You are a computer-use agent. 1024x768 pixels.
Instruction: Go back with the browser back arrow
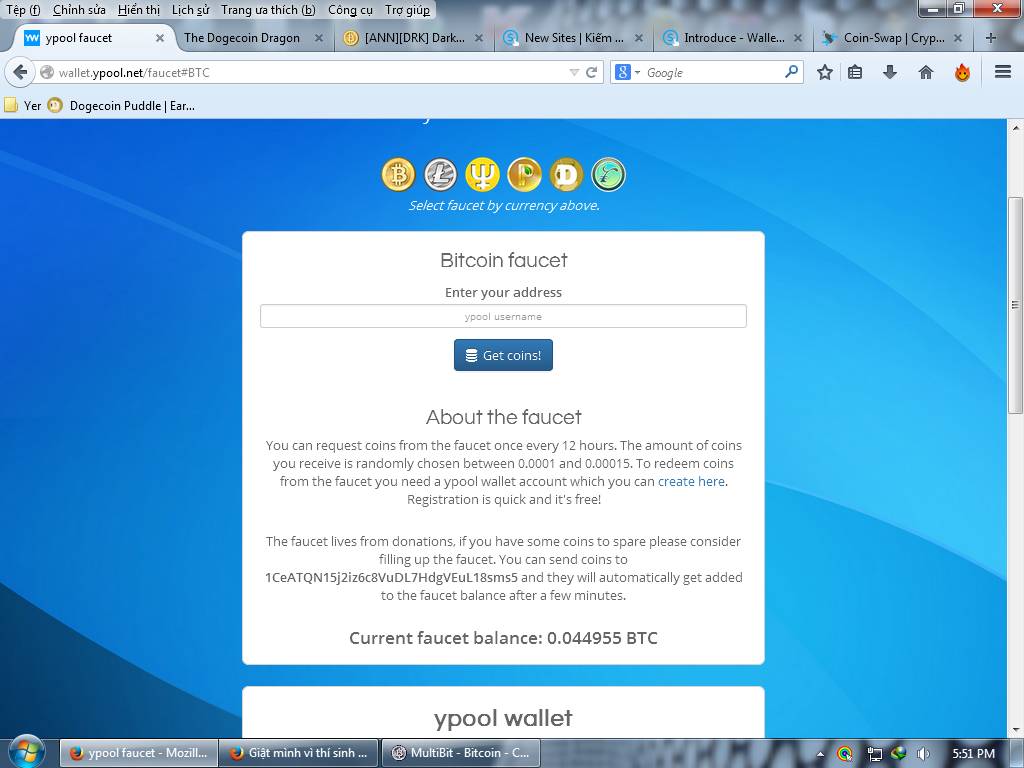(x=20, y=72)
